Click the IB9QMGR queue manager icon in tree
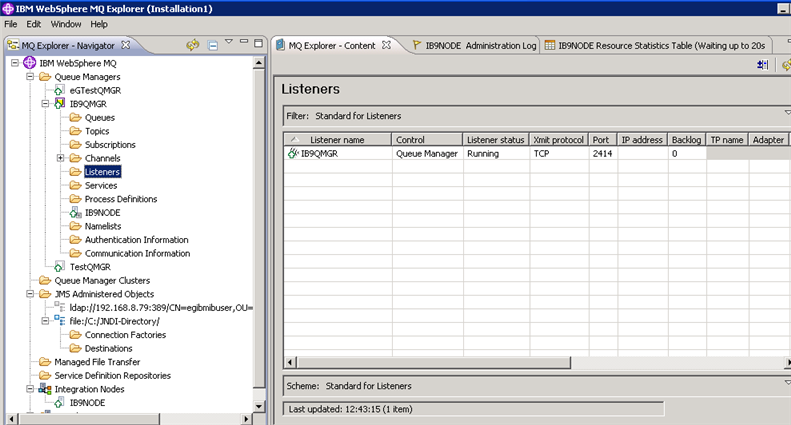 [x=60, y=103]
